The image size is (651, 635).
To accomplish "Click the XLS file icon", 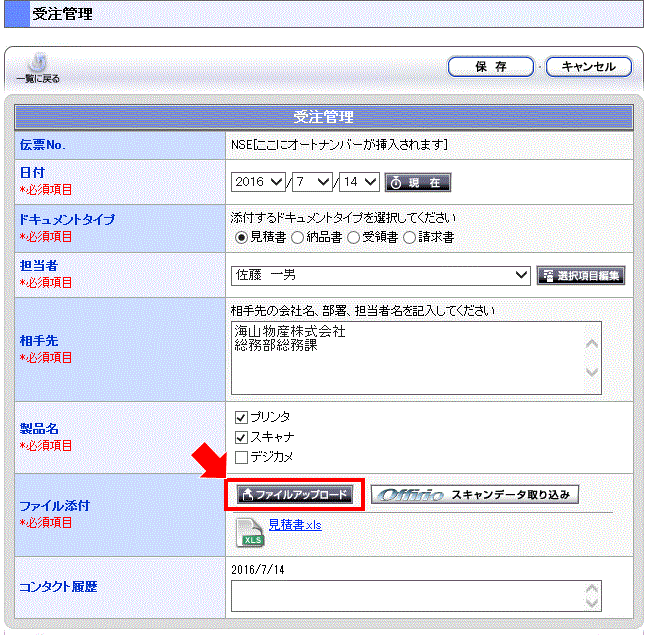I will [x=249, y=532].
